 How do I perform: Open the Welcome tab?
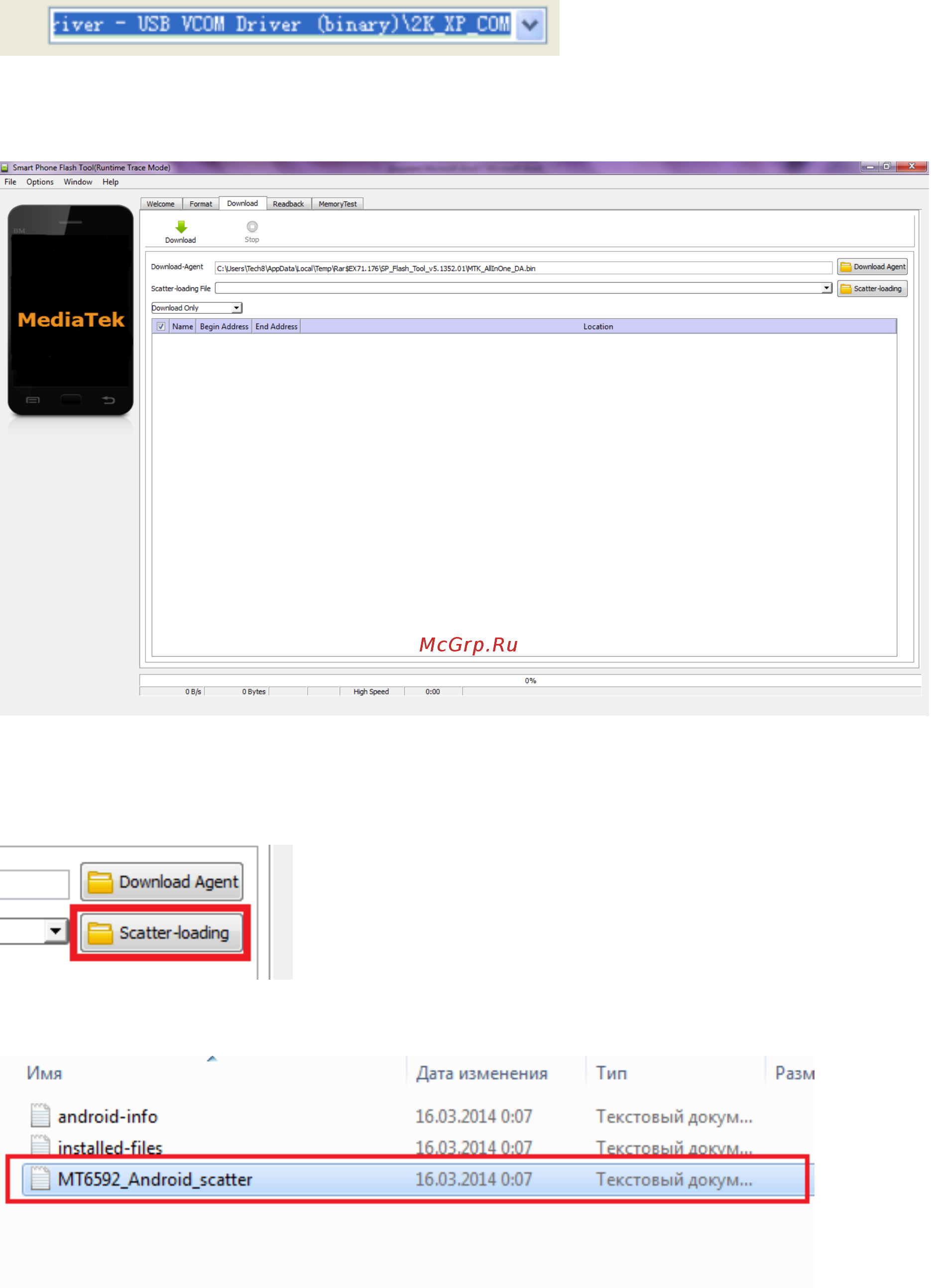[161, 204]
